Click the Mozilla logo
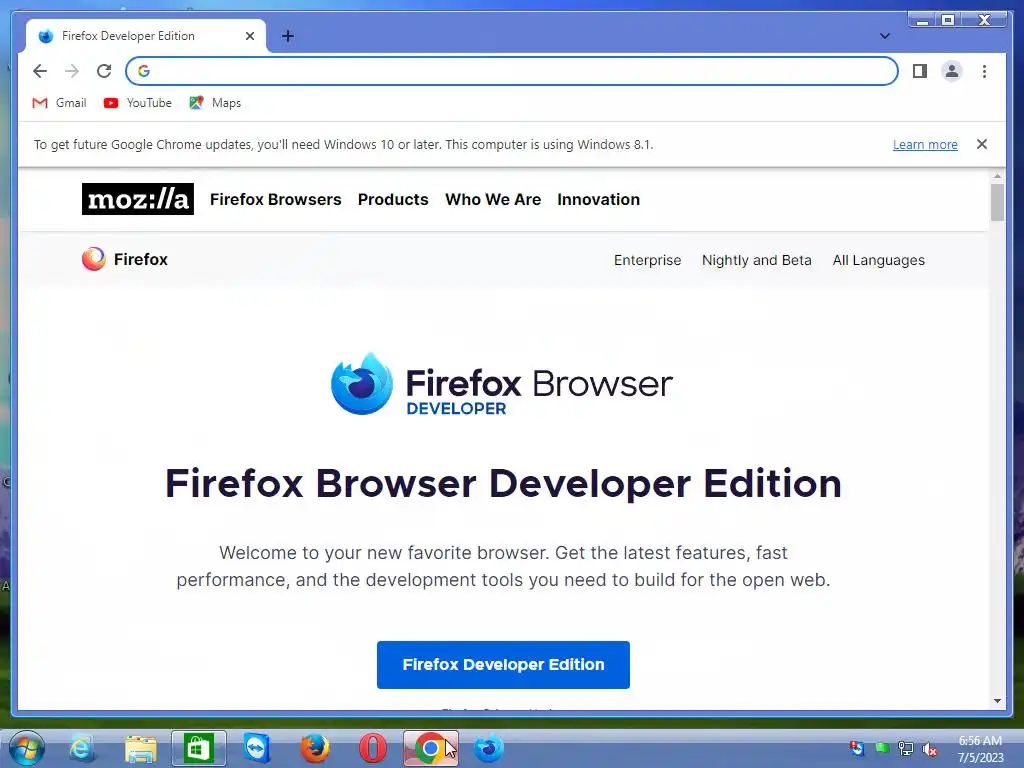Image resolution: width=1024 pixels, height=768 pixels. 138,199
